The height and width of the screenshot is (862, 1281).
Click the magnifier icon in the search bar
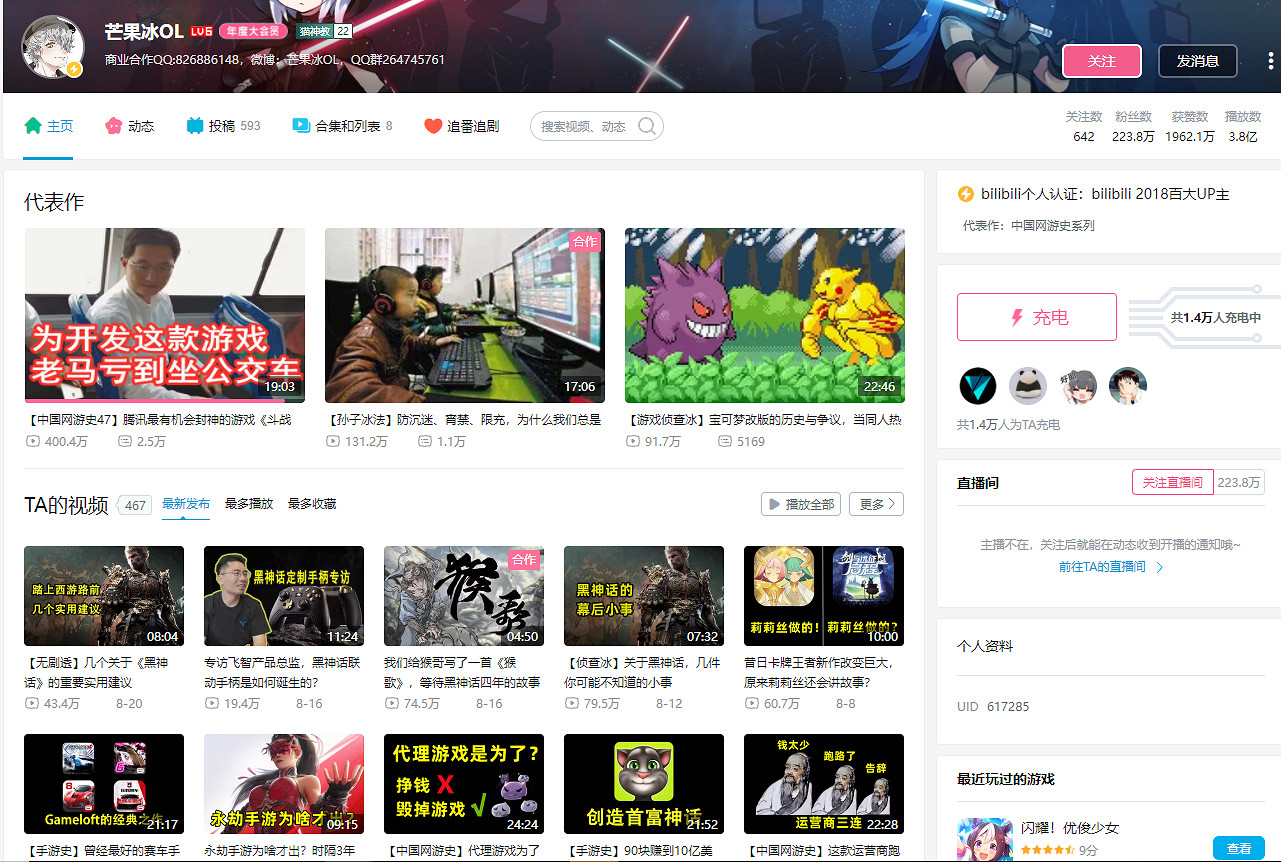pos(646,126)
